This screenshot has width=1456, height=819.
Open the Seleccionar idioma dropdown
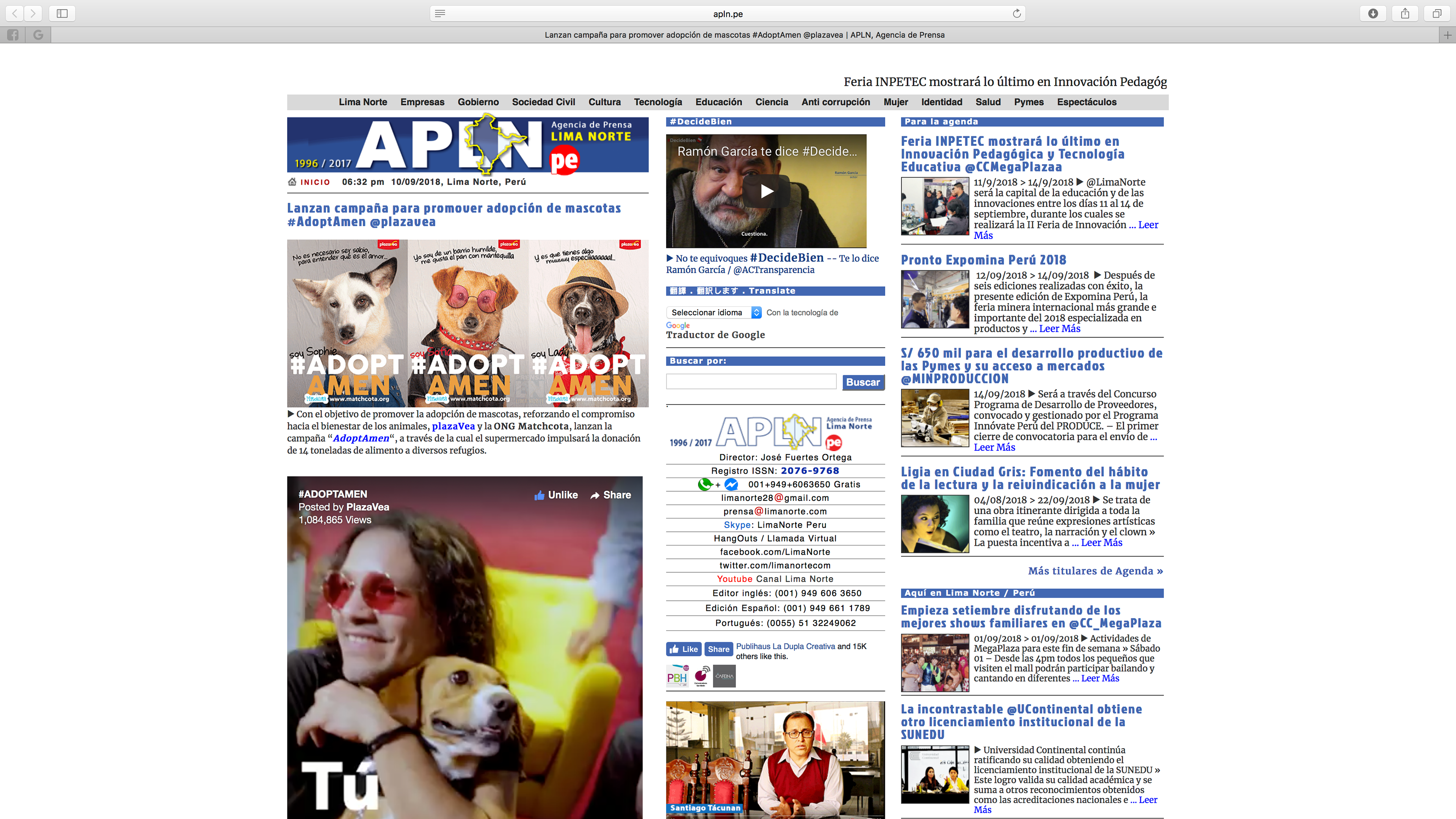coord(714,312)
